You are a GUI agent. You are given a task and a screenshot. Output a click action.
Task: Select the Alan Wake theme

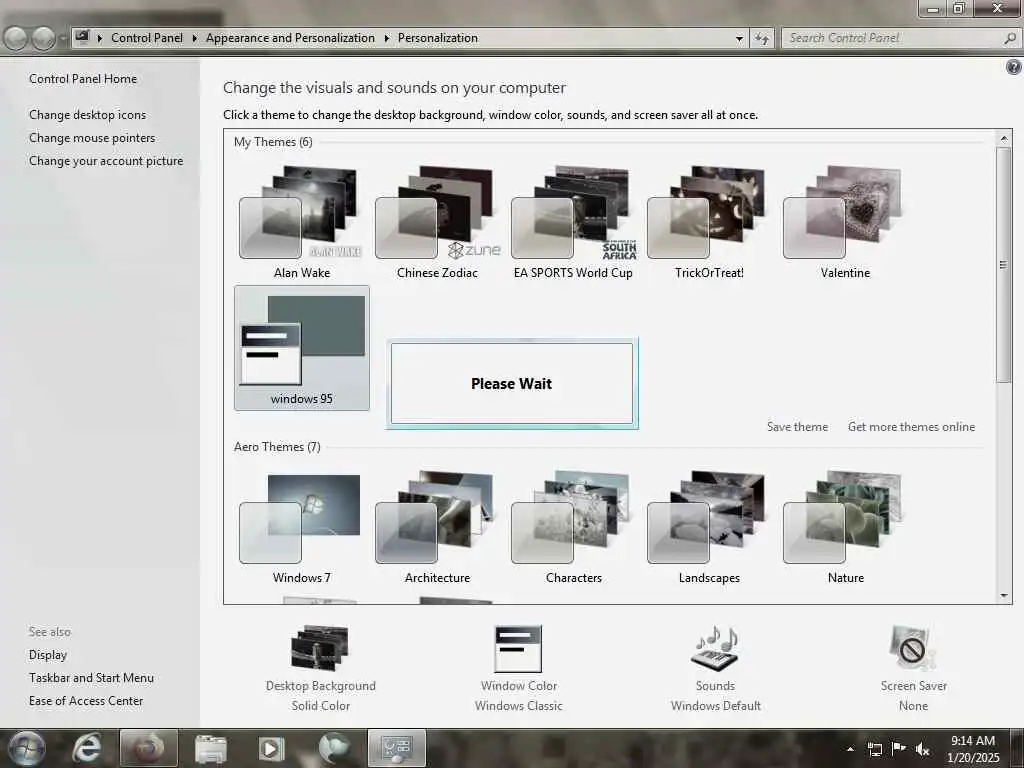tap(301, 222)
